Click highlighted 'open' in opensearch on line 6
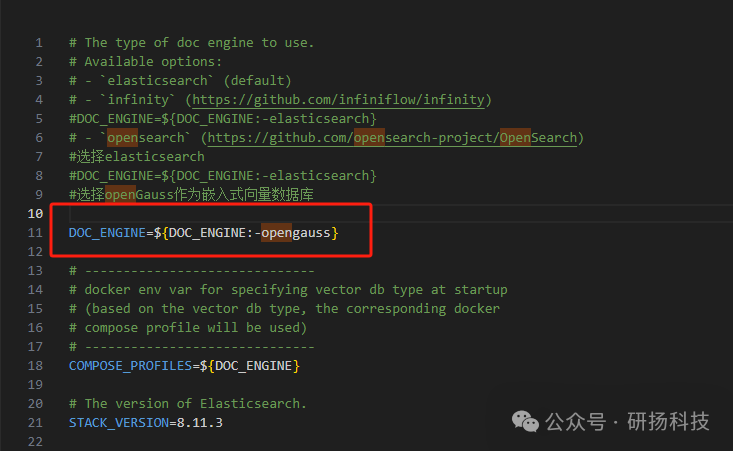 click(122, 138)
